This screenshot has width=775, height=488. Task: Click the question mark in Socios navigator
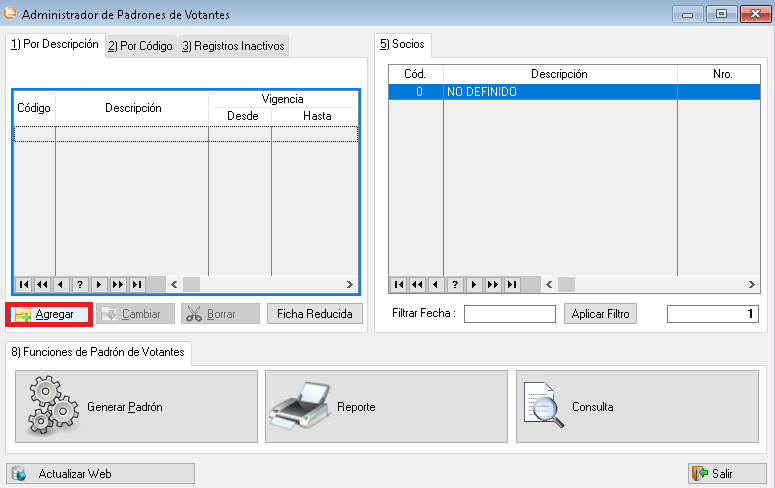point(455,284)
